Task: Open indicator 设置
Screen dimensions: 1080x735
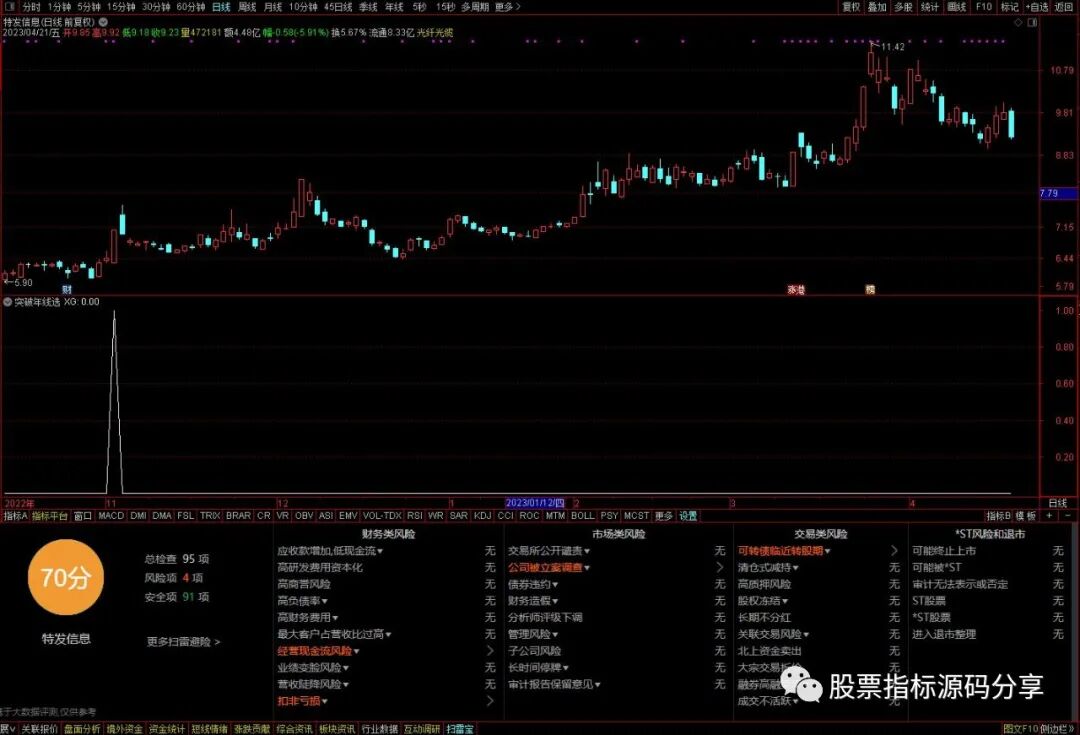Action: (x=688, y=515)
